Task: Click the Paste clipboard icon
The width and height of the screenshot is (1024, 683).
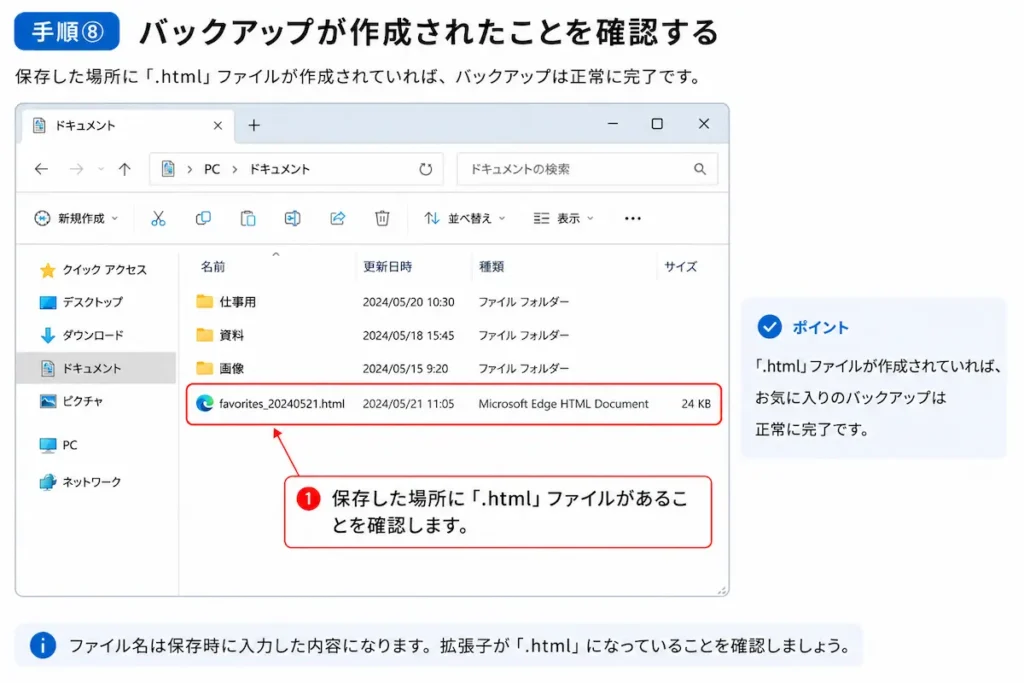Action: 248,218
